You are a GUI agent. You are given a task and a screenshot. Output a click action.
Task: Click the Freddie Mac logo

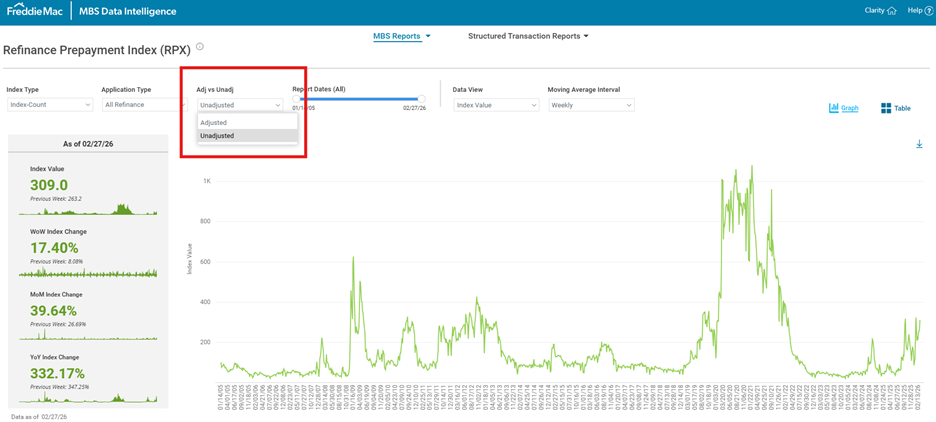pyautogui.click(x=31, y=11)
